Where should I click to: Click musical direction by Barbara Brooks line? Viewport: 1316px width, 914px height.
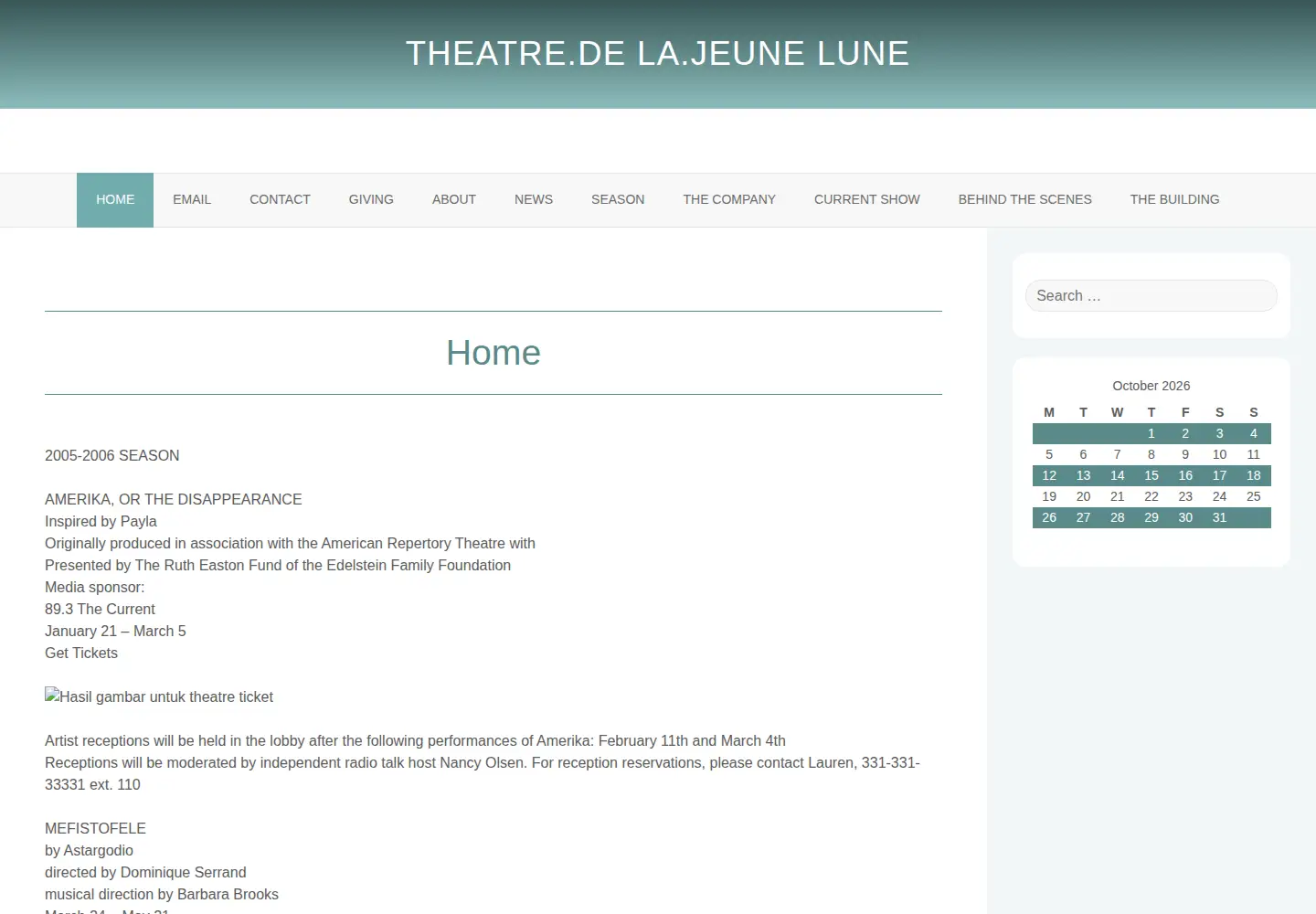pyautogui.click(x=162, y=894)
